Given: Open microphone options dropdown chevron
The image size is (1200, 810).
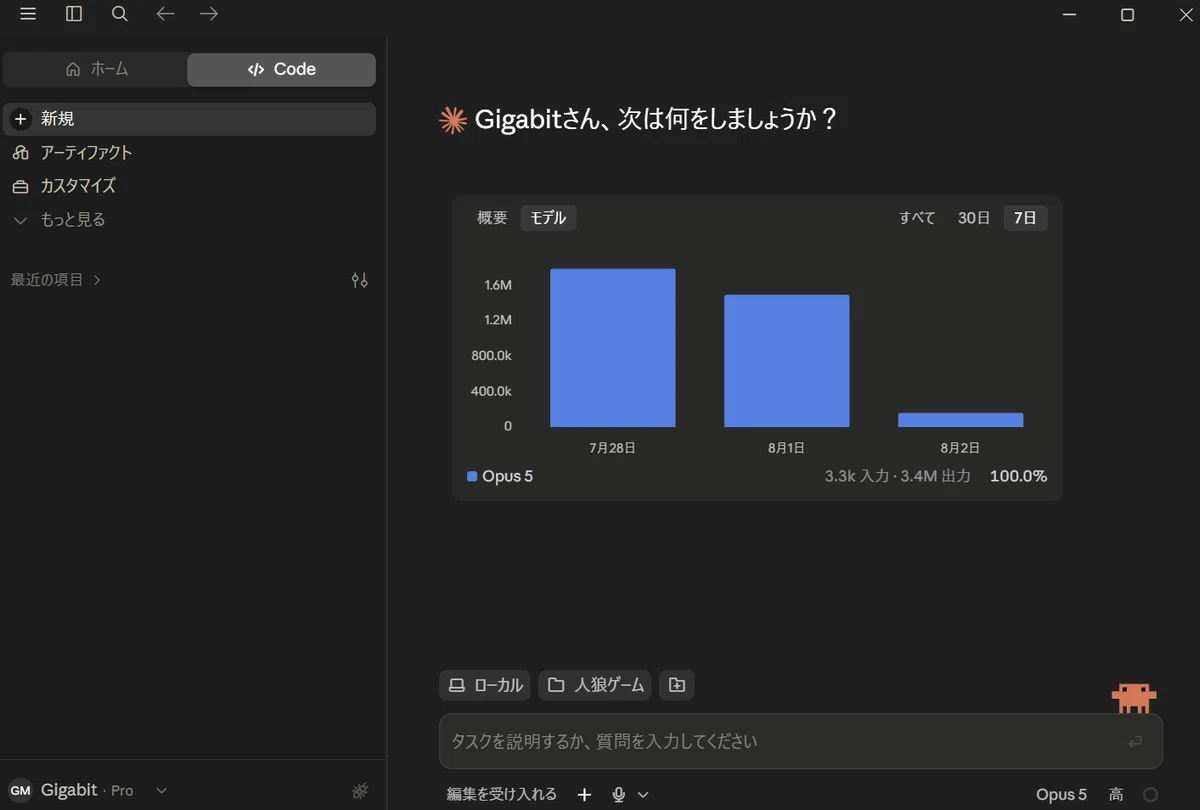Looking at the screenshot, I should pyautogui.click(x=643, y=794).
